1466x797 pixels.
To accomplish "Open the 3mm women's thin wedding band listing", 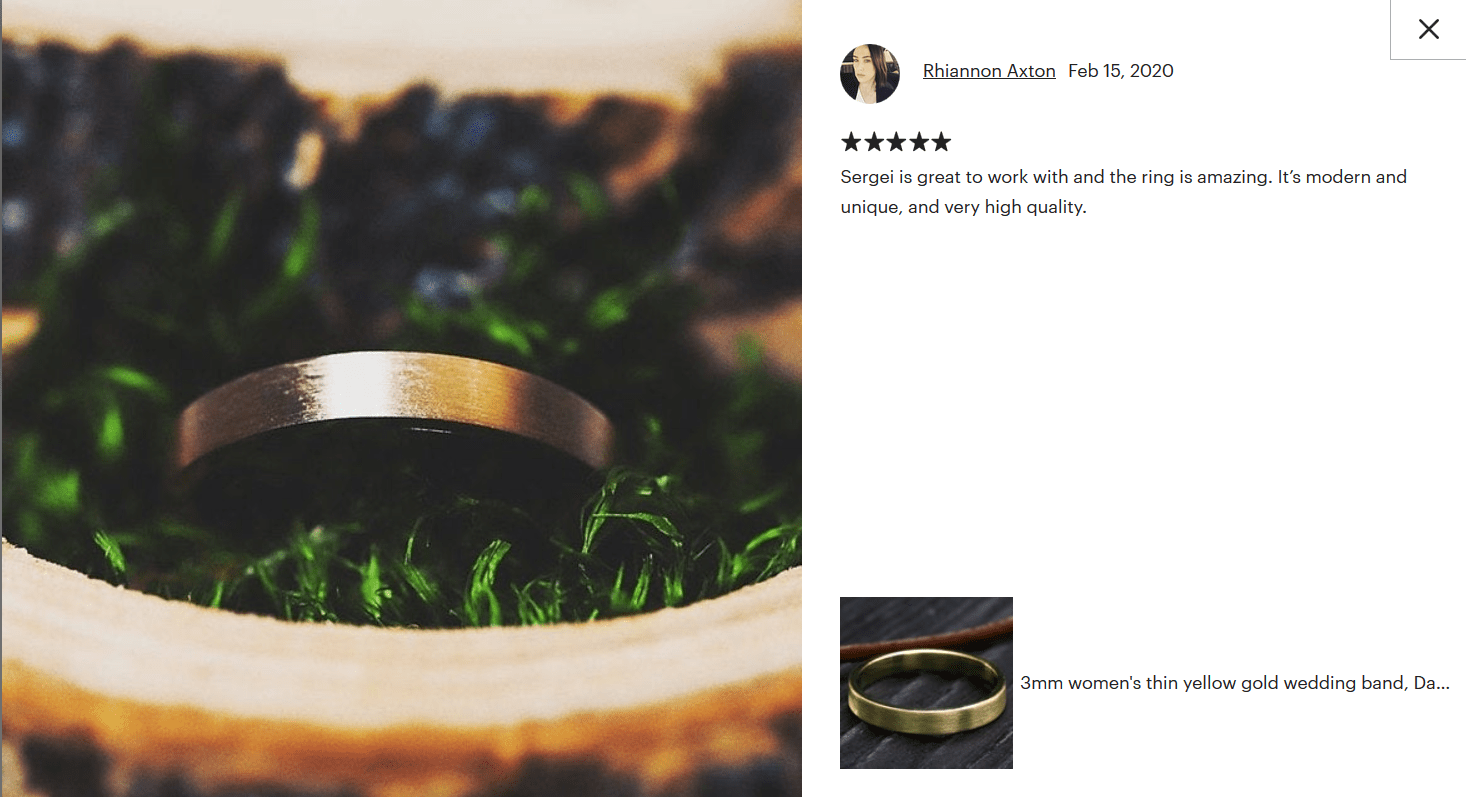I will pos(1235,683).
